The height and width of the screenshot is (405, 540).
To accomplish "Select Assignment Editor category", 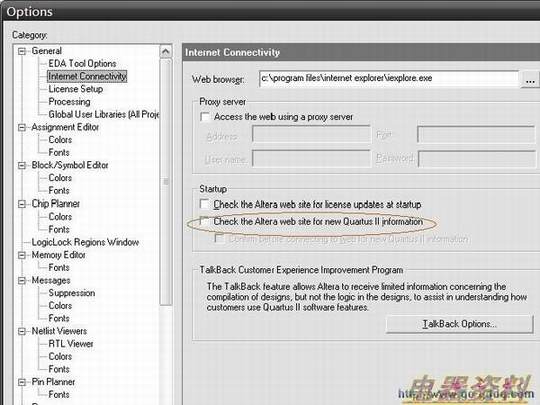I will pos(65,127).
